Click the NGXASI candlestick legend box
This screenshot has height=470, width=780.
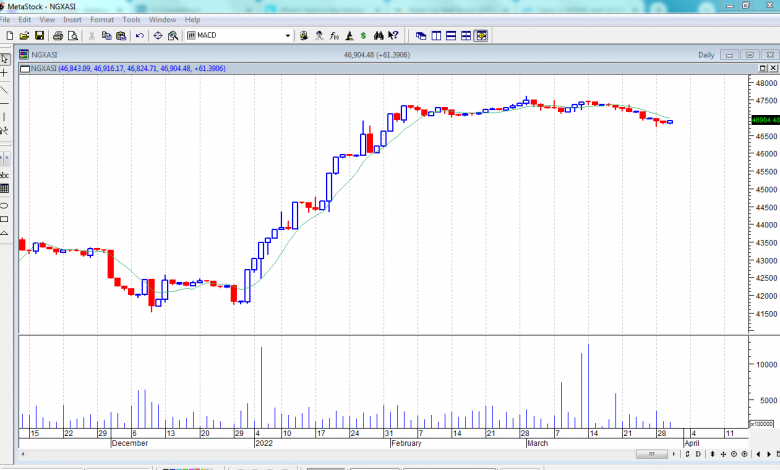[x=25, y=69]
